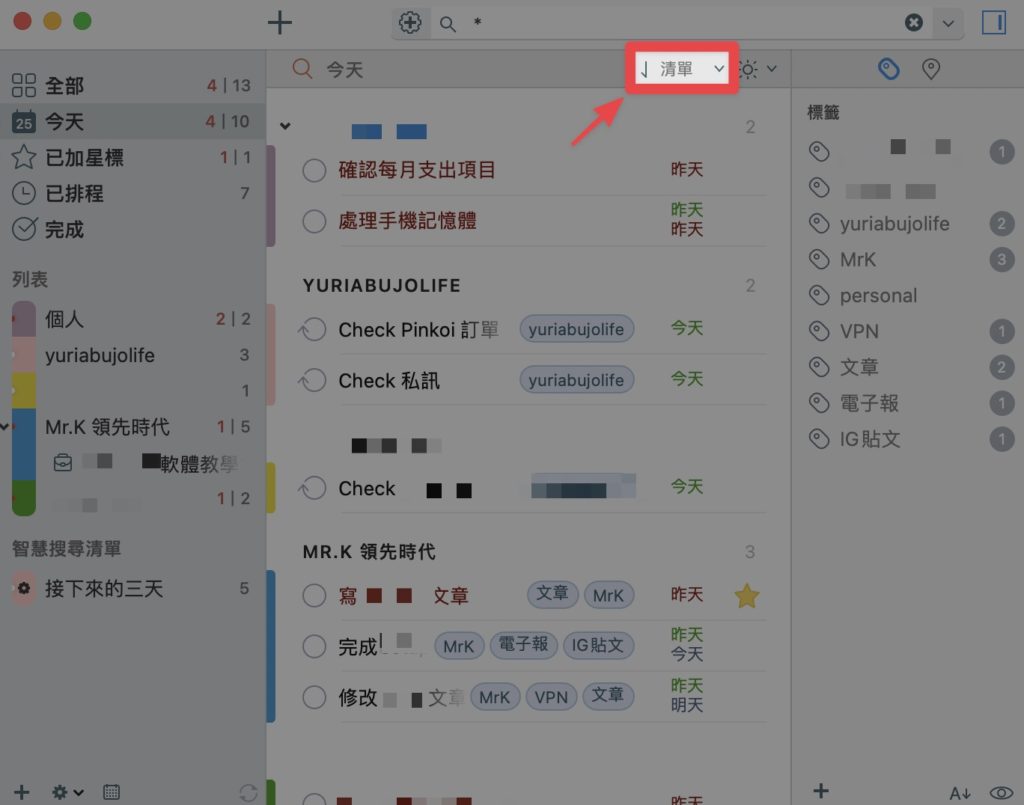
Task: Click yuriabujolife tag on Check 私訊
Action: coord(577,380)
